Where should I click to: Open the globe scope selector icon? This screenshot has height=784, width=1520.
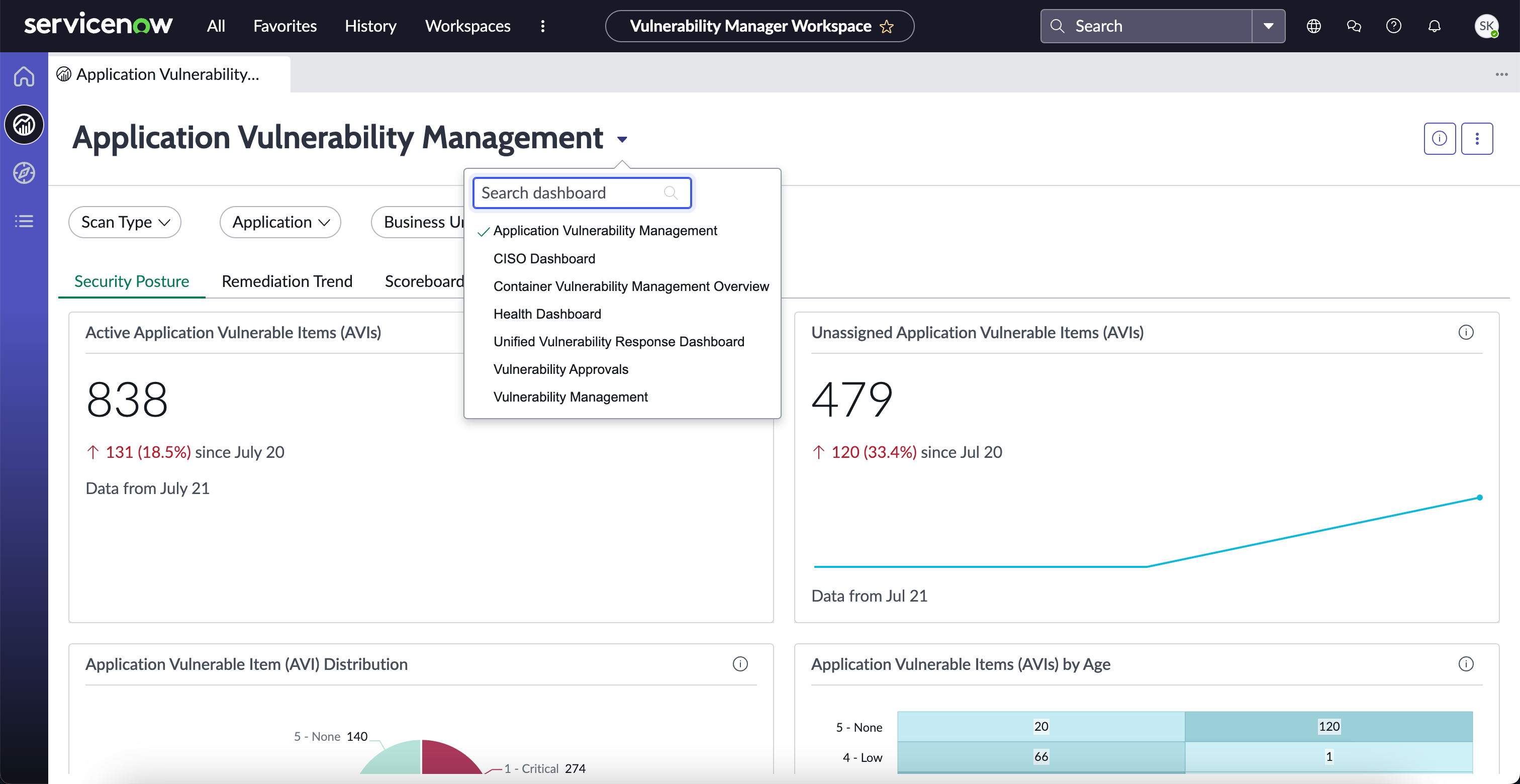tap(1313, 26)
